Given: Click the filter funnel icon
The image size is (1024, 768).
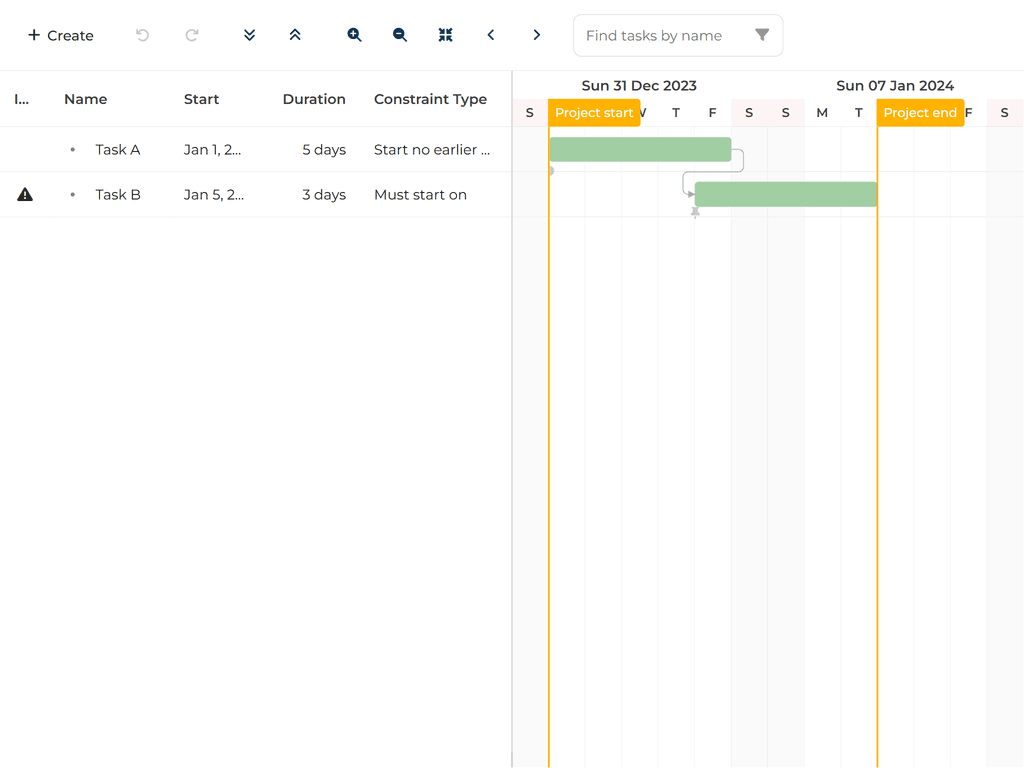Looking at the screenshot, I should tap(762, 35).
